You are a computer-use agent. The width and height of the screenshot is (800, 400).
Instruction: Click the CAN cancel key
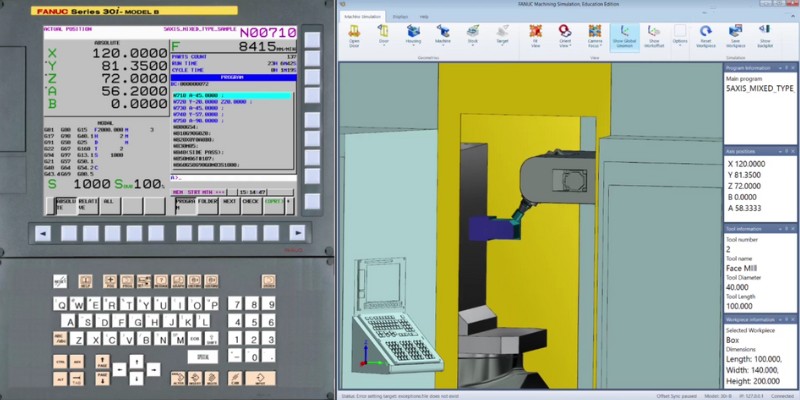point(235,378)
